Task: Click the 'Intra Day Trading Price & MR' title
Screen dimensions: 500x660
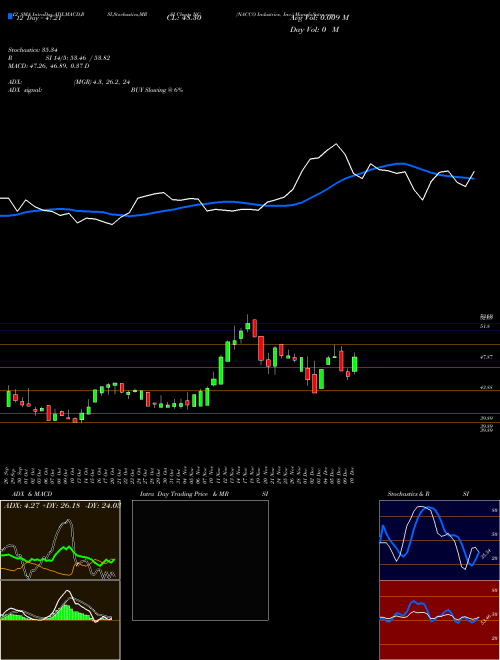Action: (184, 494)
